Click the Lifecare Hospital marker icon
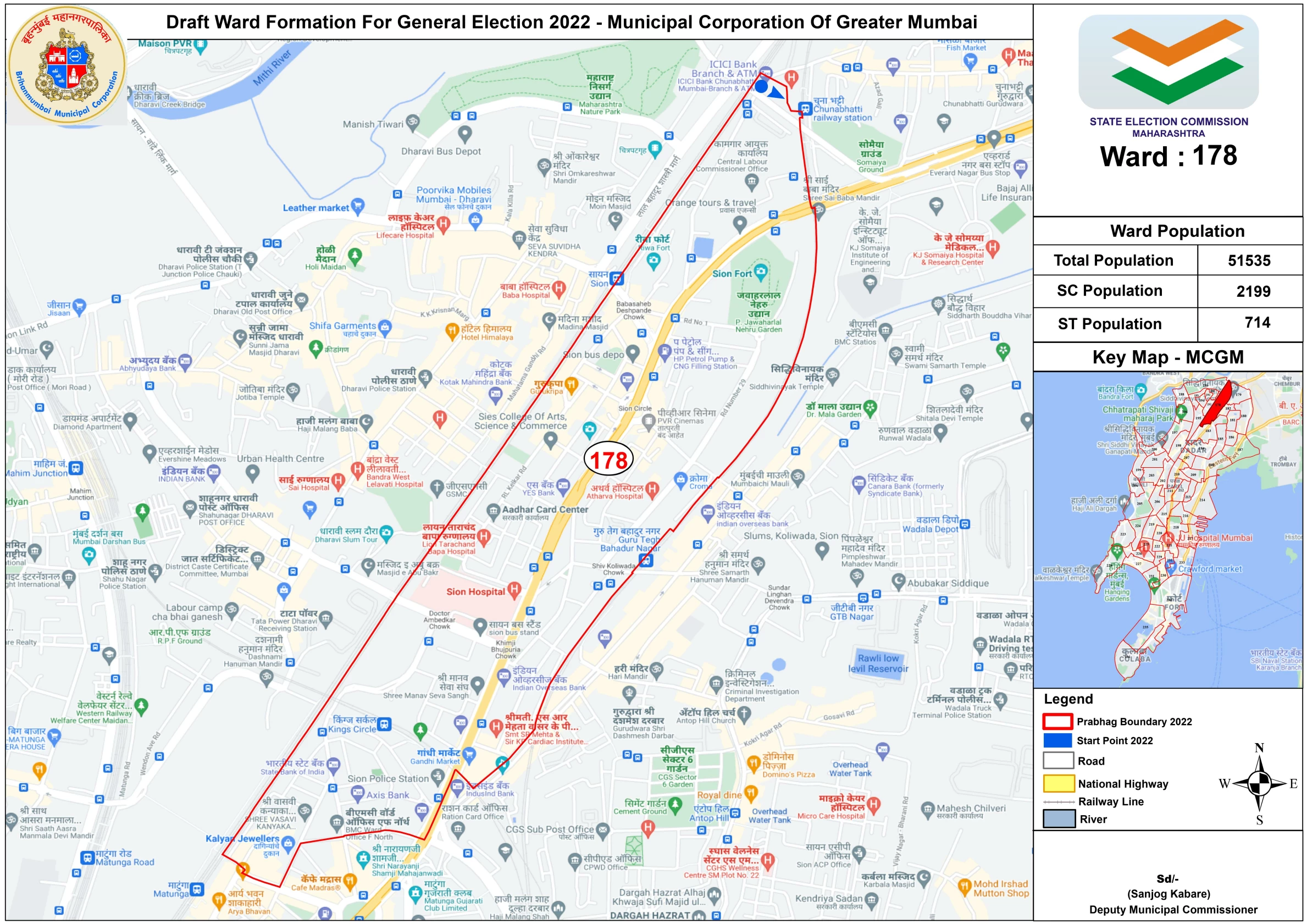 pos(444,224)
